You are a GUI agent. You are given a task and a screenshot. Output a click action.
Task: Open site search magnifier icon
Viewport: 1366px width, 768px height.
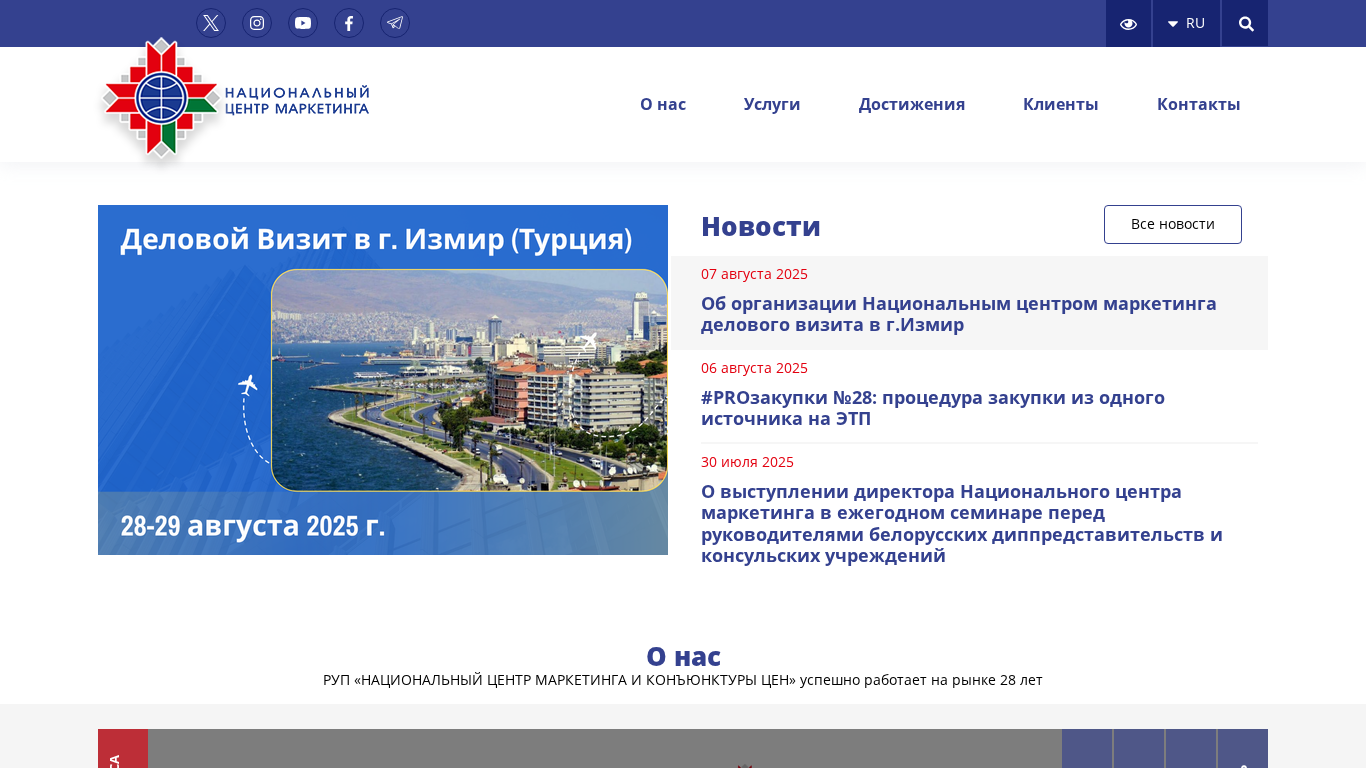(1245, 23)
